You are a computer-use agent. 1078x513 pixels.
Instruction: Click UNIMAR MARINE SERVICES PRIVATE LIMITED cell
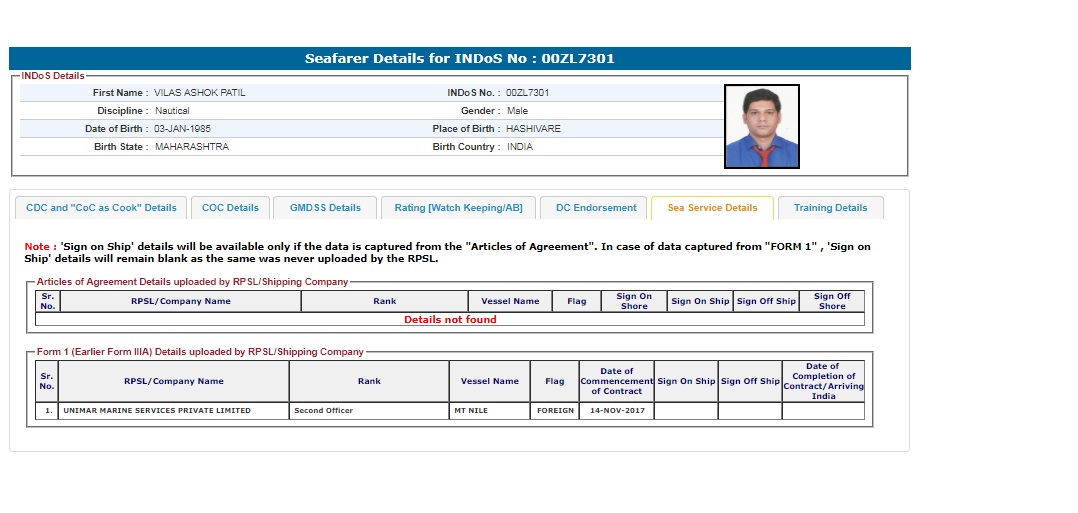pyautogui.click(x=157, y=411)
